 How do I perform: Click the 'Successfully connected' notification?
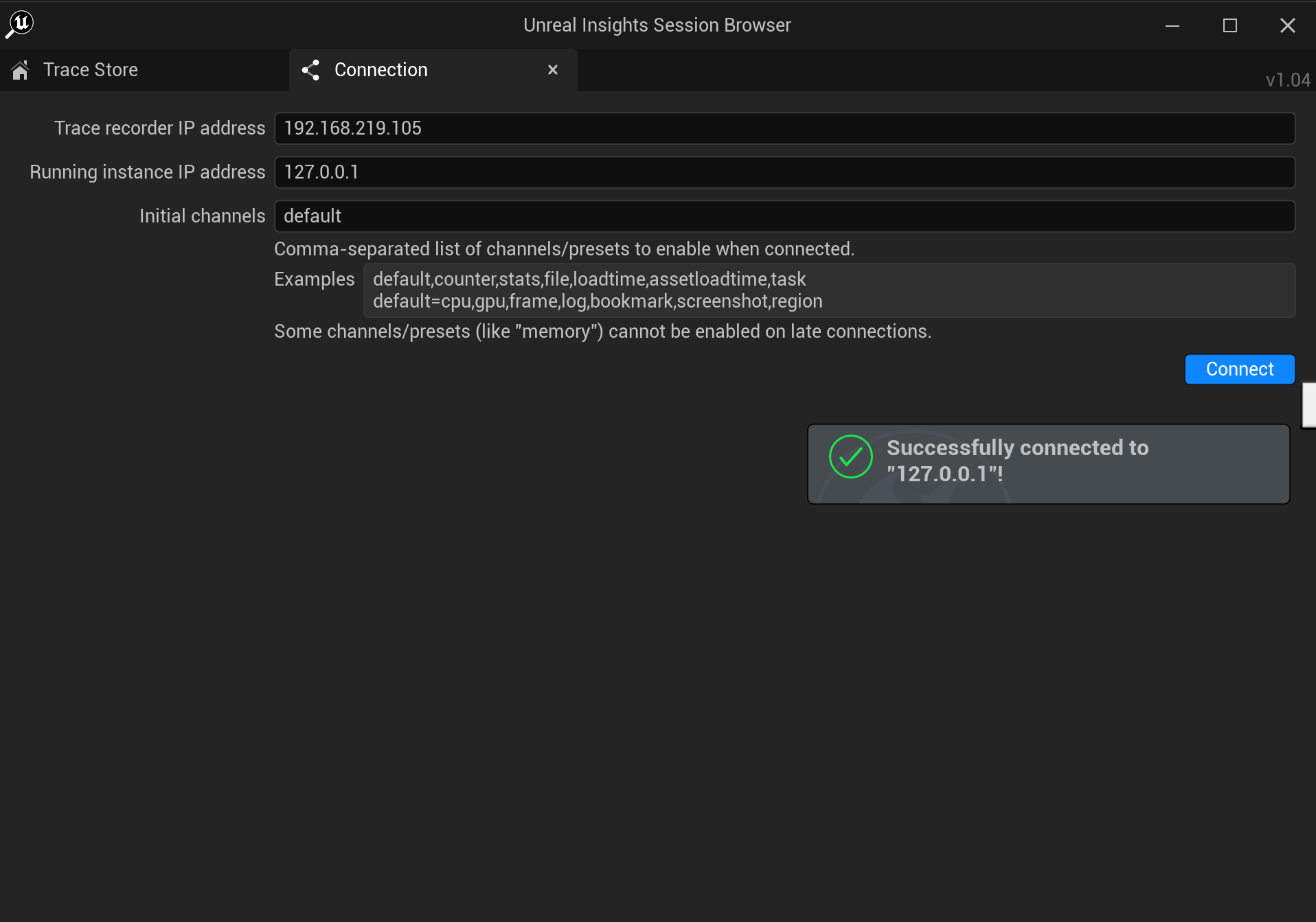click(1048, 464)
